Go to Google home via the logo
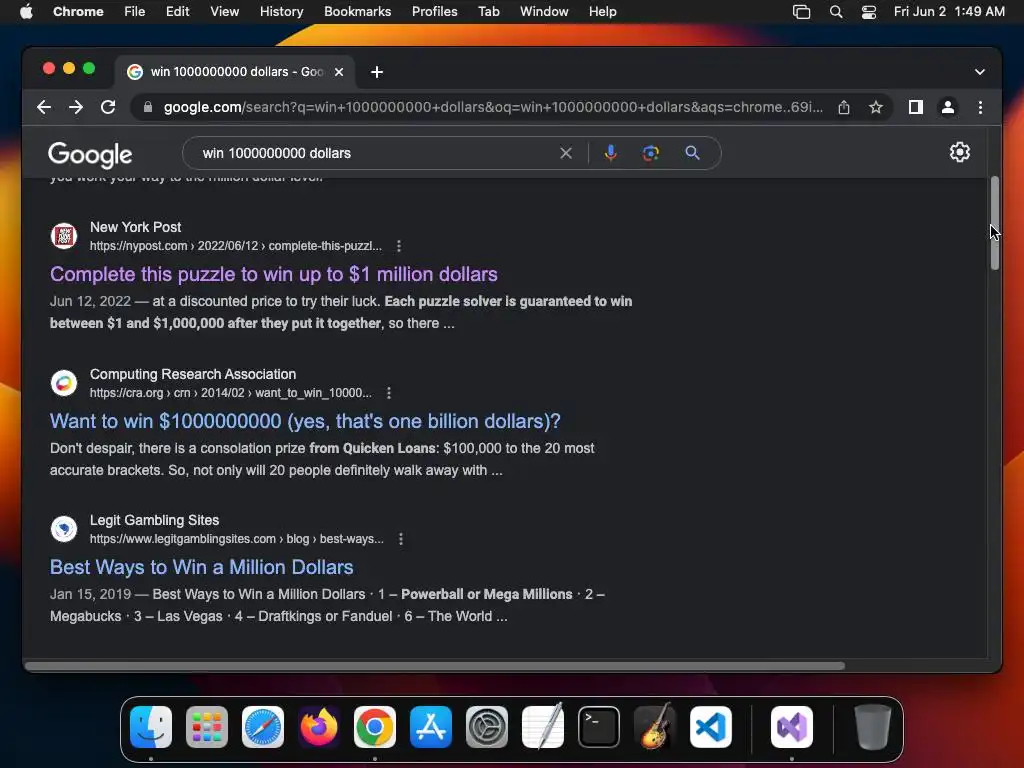 [x=90, y=154]
